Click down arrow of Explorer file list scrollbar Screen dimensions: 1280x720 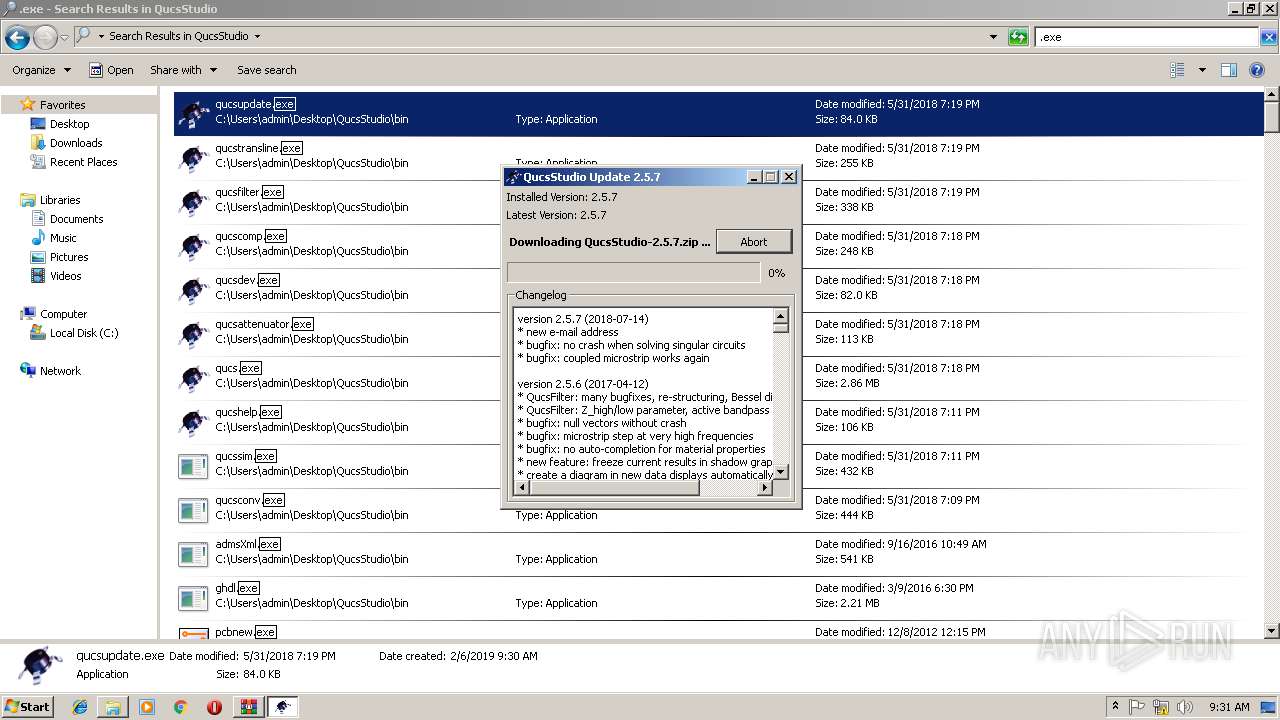1271,631
